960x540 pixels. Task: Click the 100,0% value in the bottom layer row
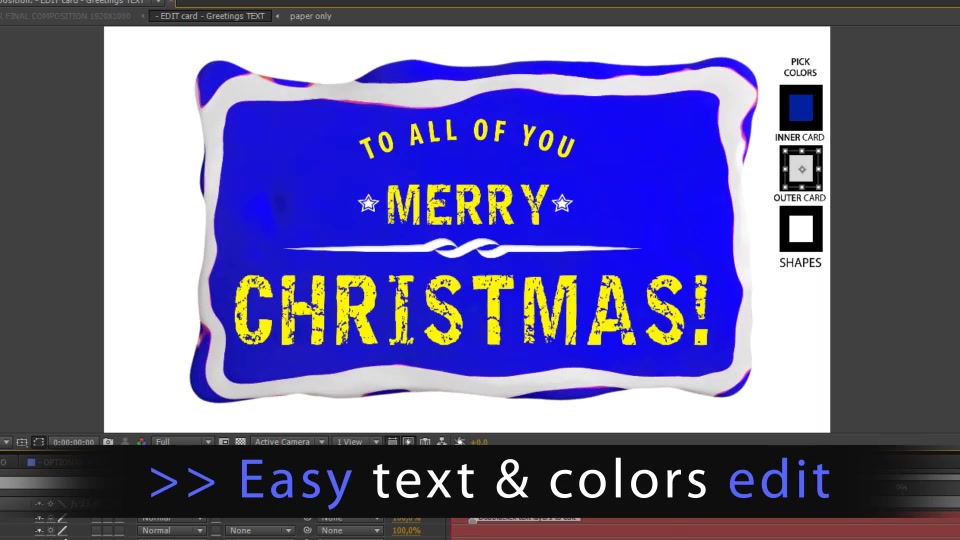point(406,531)
